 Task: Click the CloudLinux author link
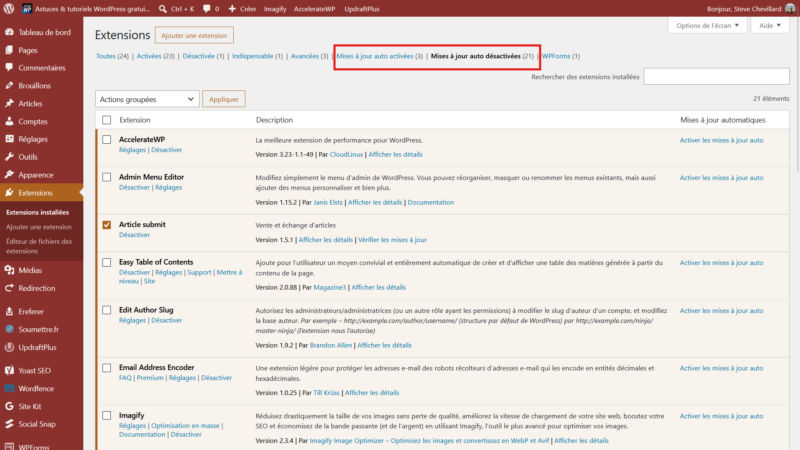[x=346, y=154]
